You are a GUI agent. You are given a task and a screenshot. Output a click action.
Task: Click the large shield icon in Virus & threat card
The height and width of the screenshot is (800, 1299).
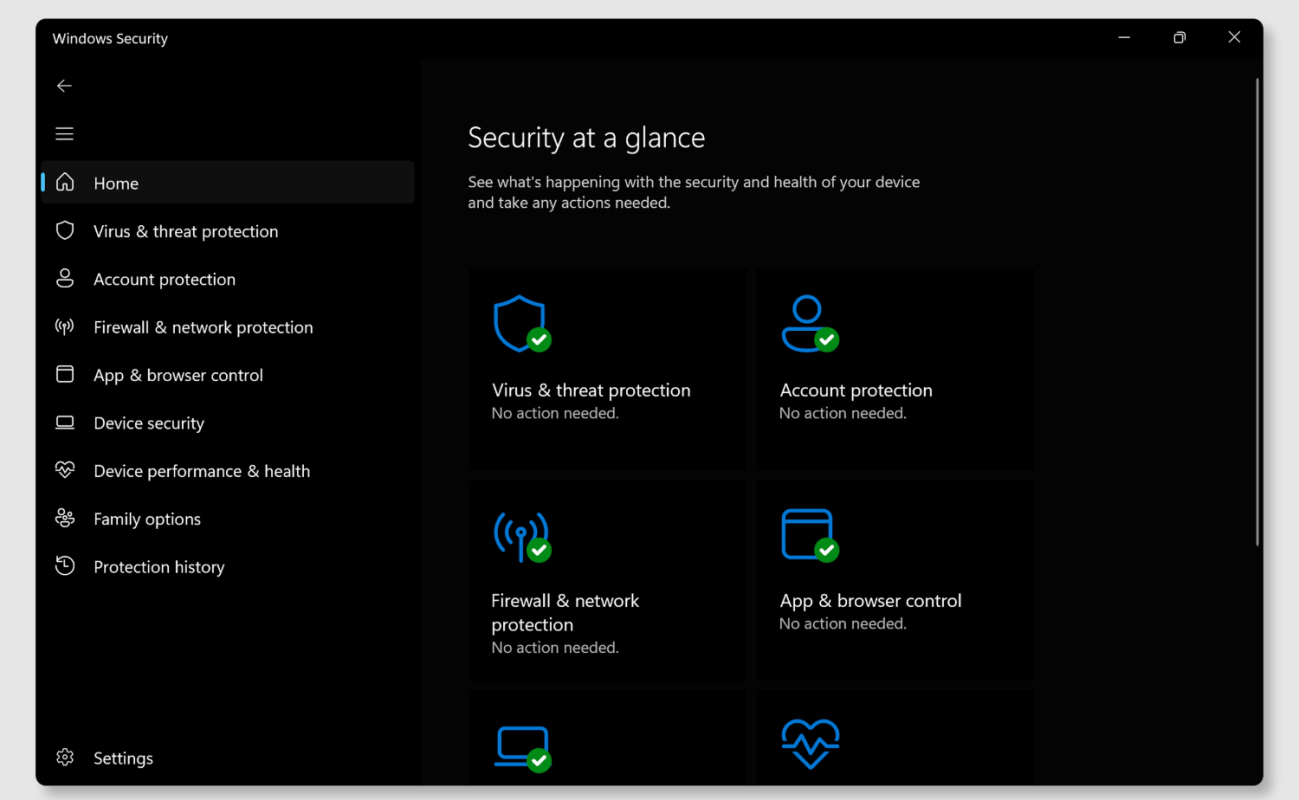click(521, 323)
